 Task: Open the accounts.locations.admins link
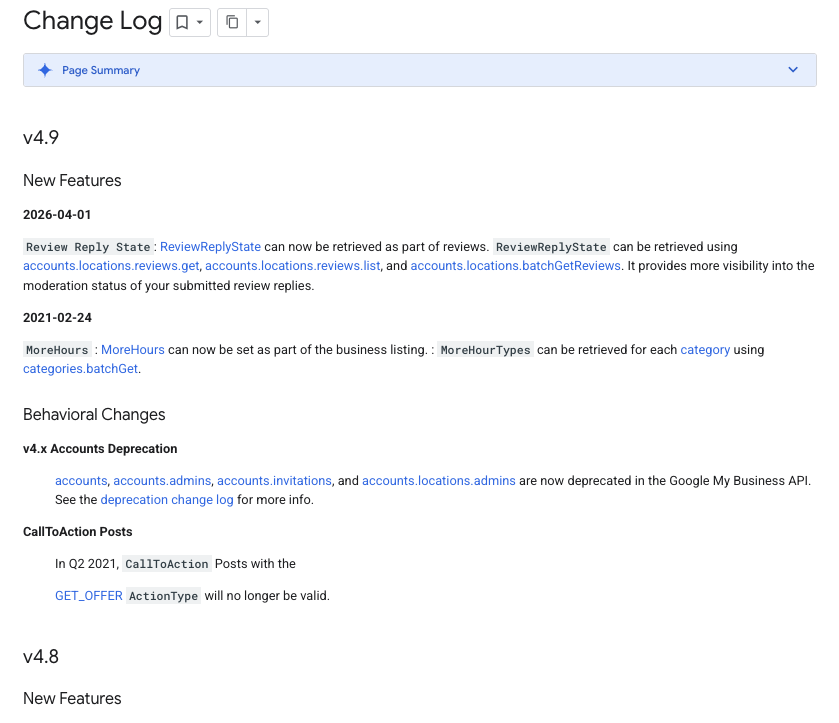click(438, 481)
